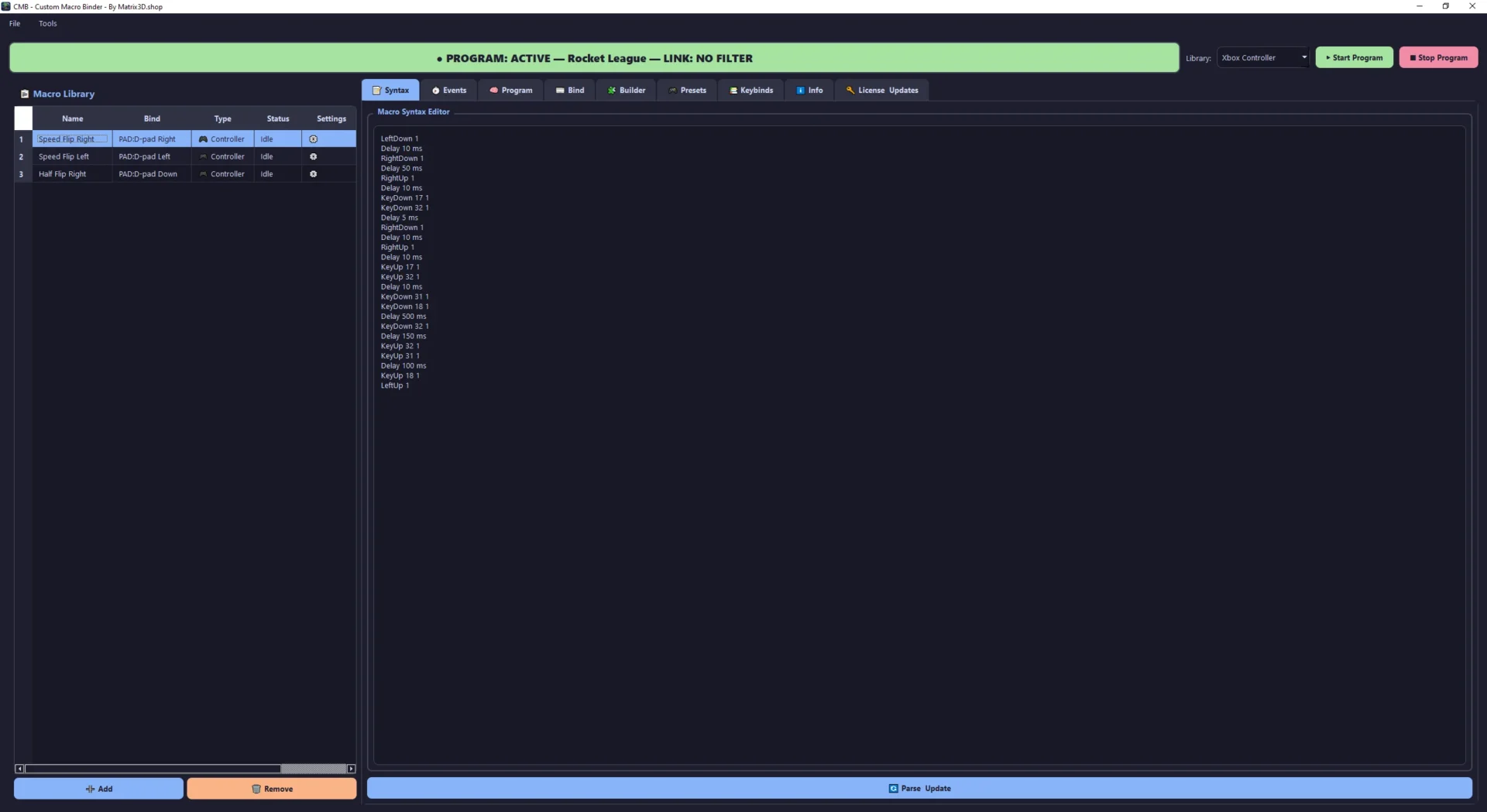1487x812 pixels.
Task: Click the Delay 100 ms line
Action: tap(404, 366)
